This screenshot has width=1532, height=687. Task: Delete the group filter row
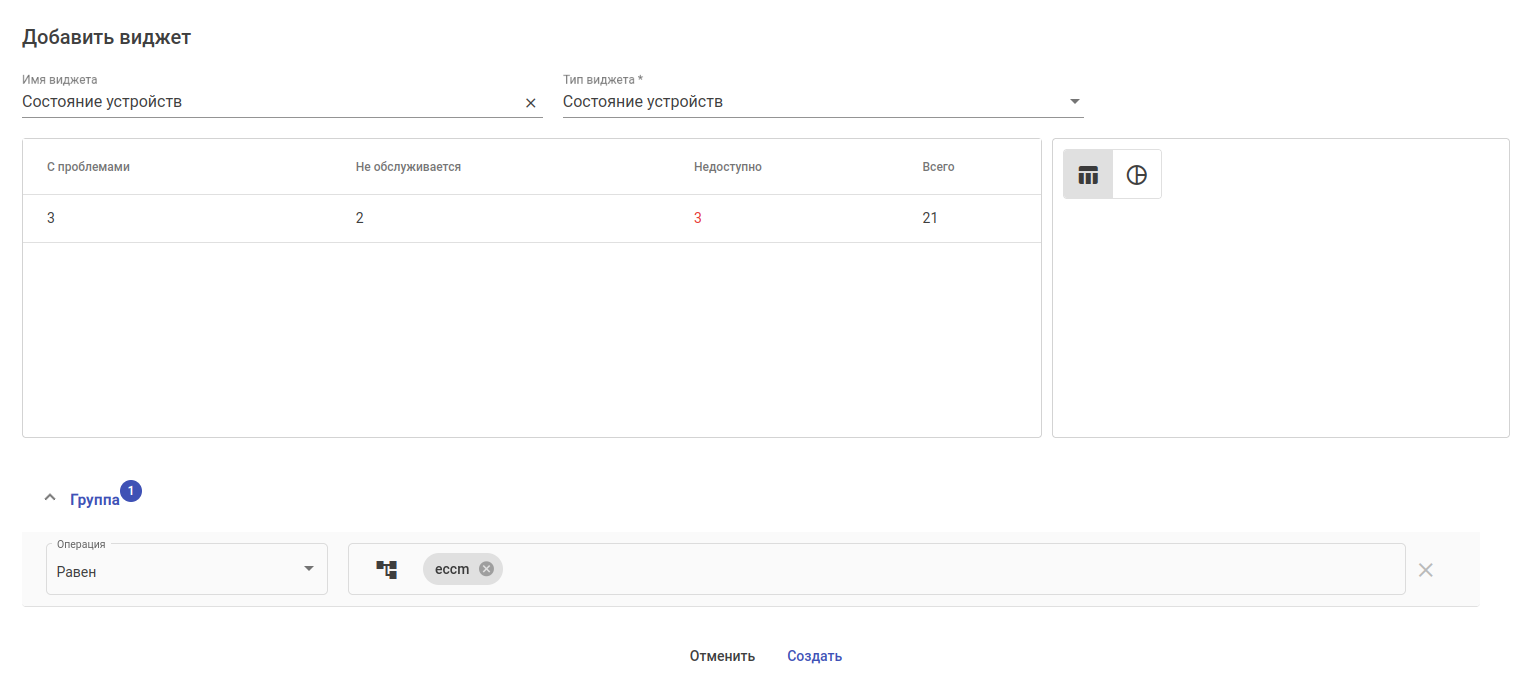[x=1426, y=570]
